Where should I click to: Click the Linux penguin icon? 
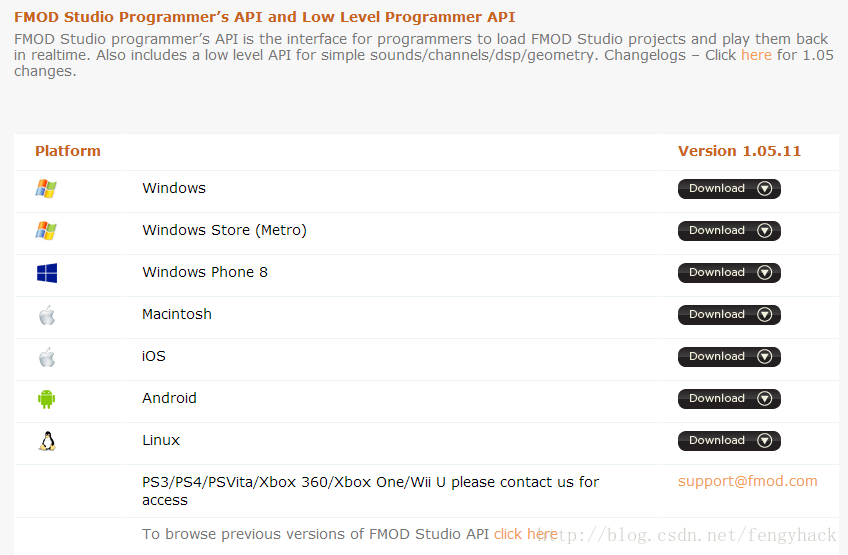click(47, 441)
